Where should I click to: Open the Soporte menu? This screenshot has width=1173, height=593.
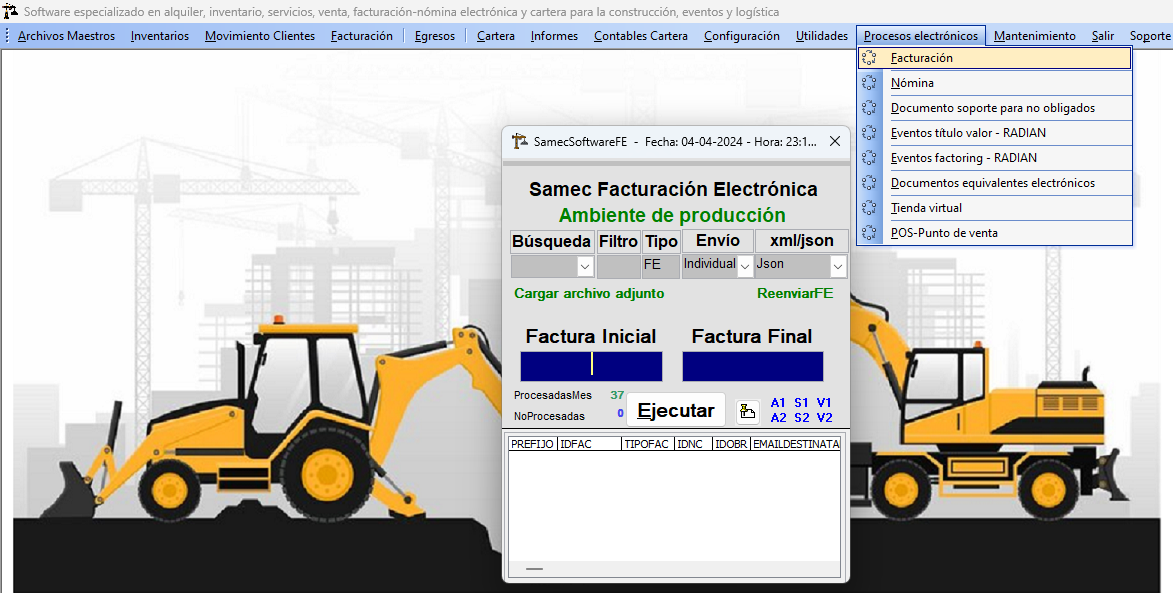[x=1150, y=36]
